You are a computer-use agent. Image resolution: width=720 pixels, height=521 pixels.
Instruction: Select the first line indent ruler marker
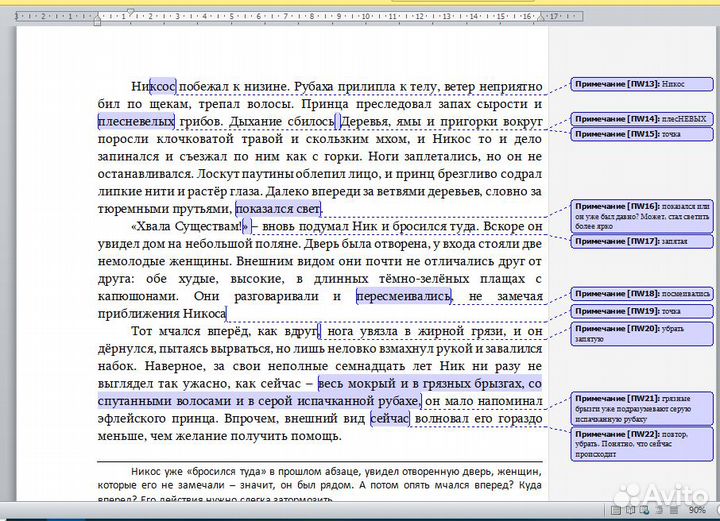coord(130,12)
